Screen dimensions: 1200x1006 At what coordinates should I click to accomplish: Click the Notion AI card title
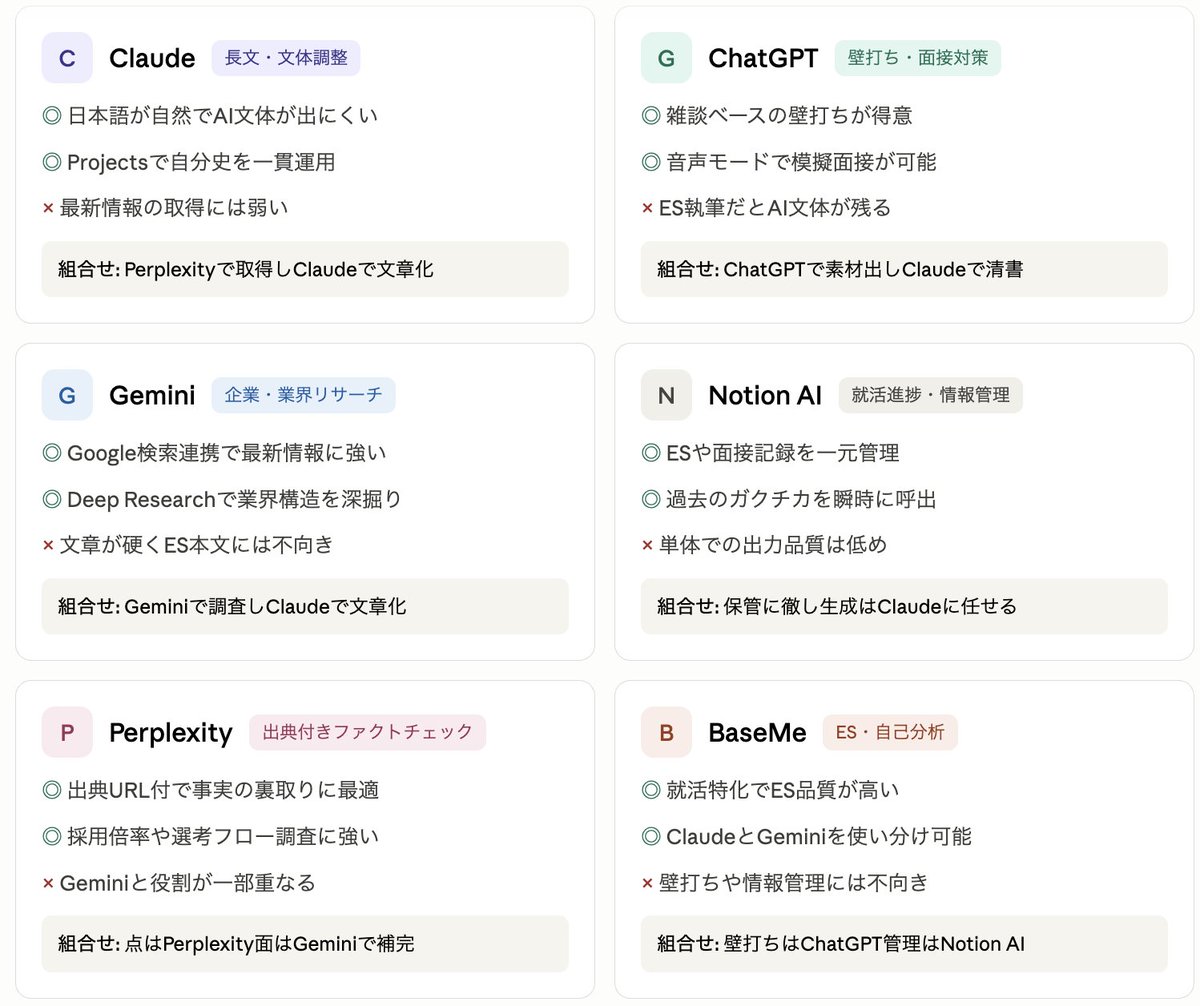[765, 395]
